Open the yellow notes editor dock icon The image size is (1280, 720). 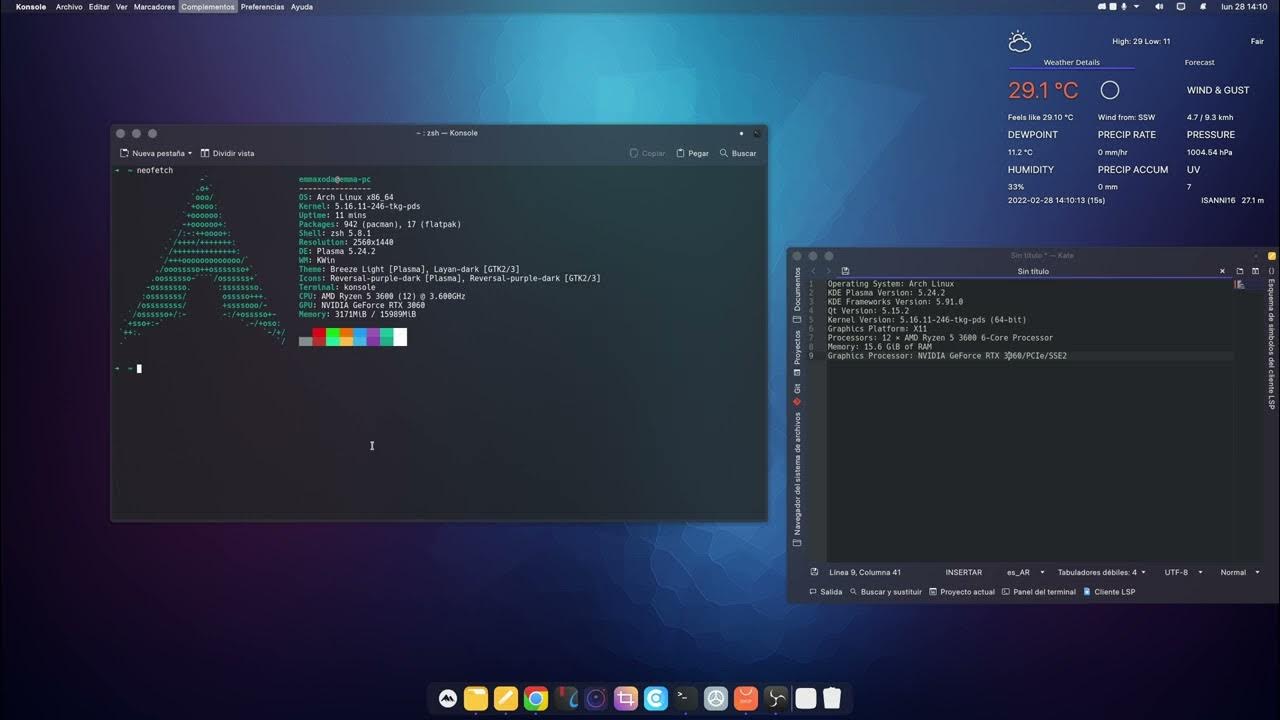pyautogui.click(x=506, y=698)
